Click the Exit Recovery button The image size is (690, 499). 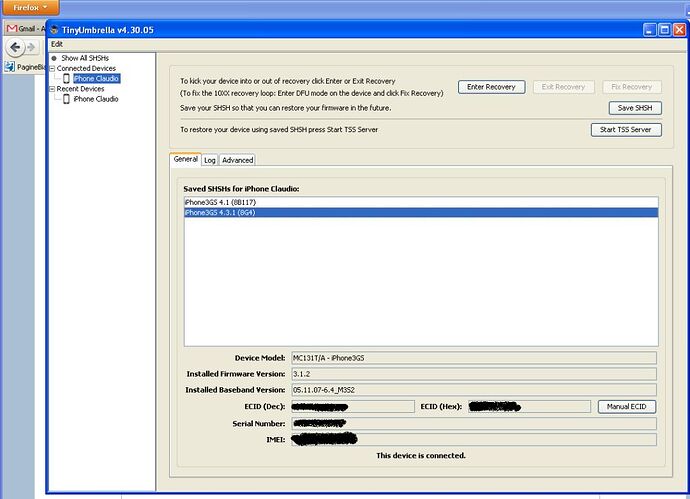(x=563, y=87)
